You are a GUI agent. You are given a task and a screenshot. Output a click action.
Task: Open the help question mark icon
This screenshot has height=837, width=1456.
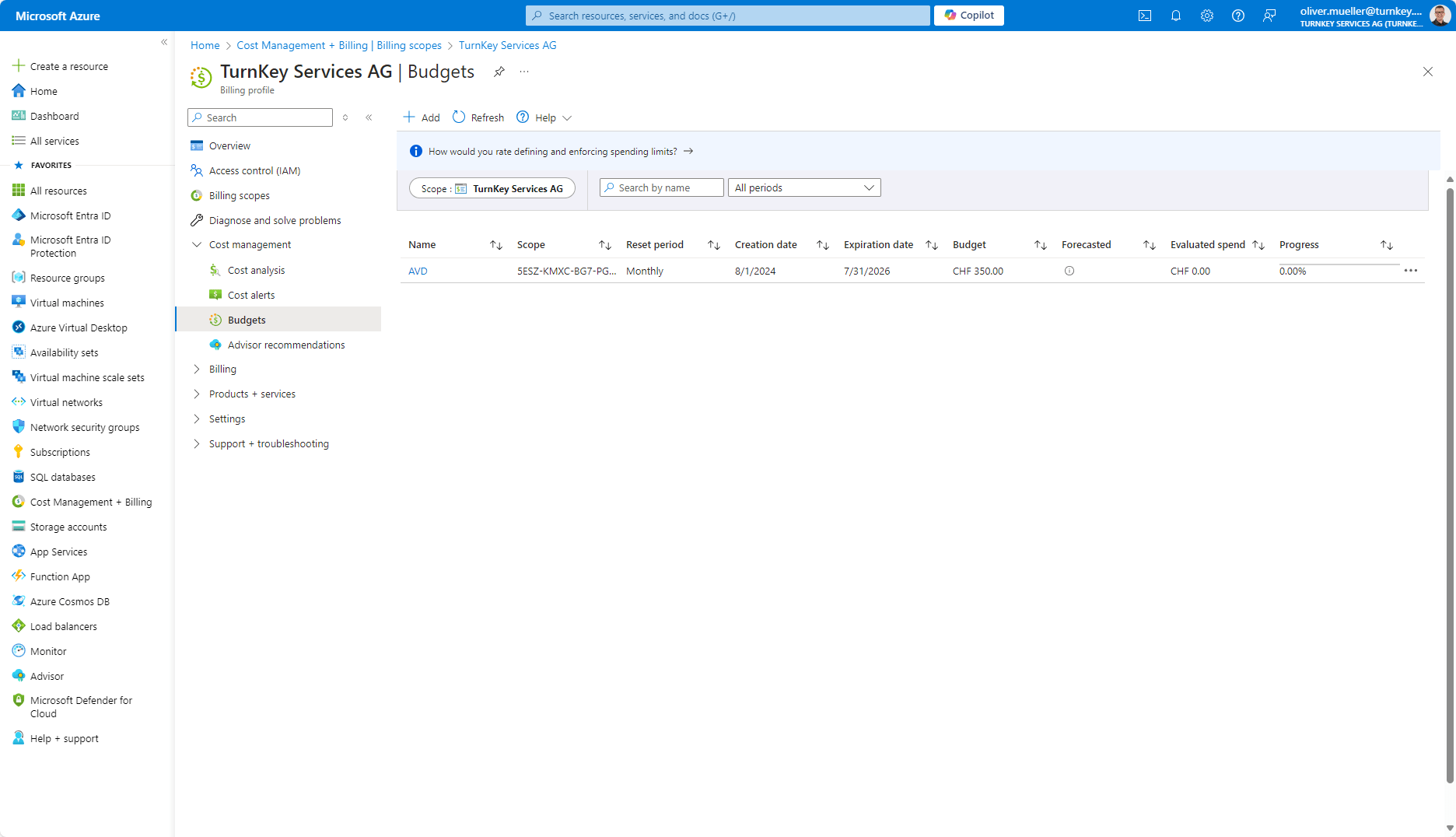pos(1238,16)
